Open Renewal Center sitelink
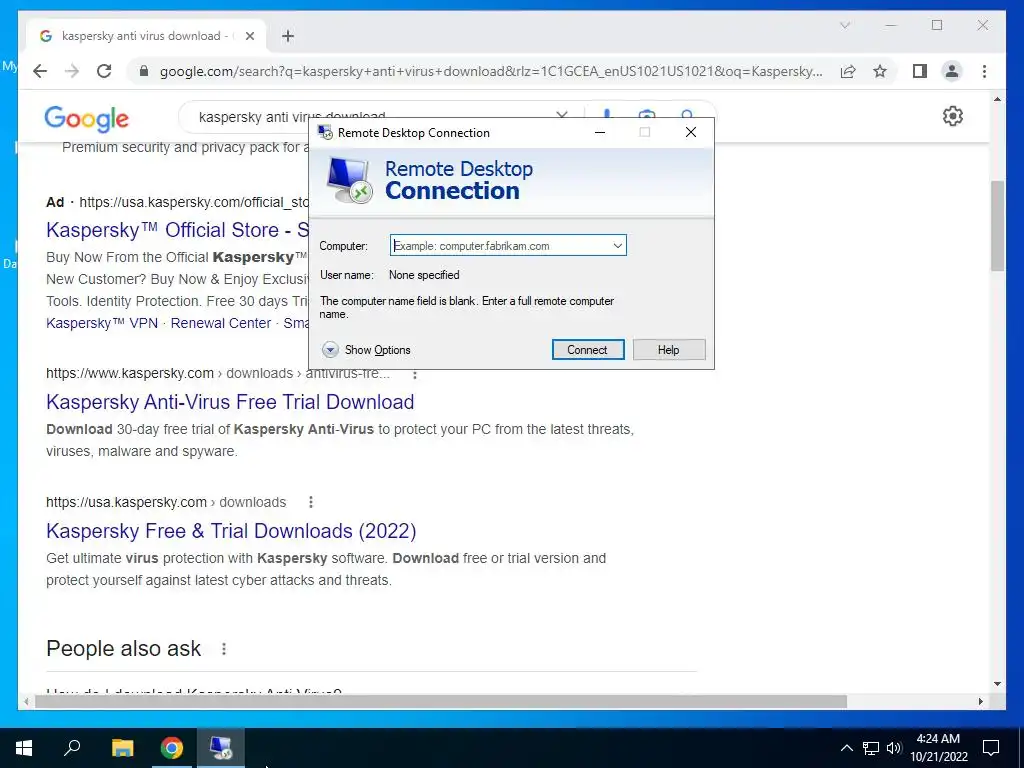Screen dimensions: 1024x768 [221, 323]
